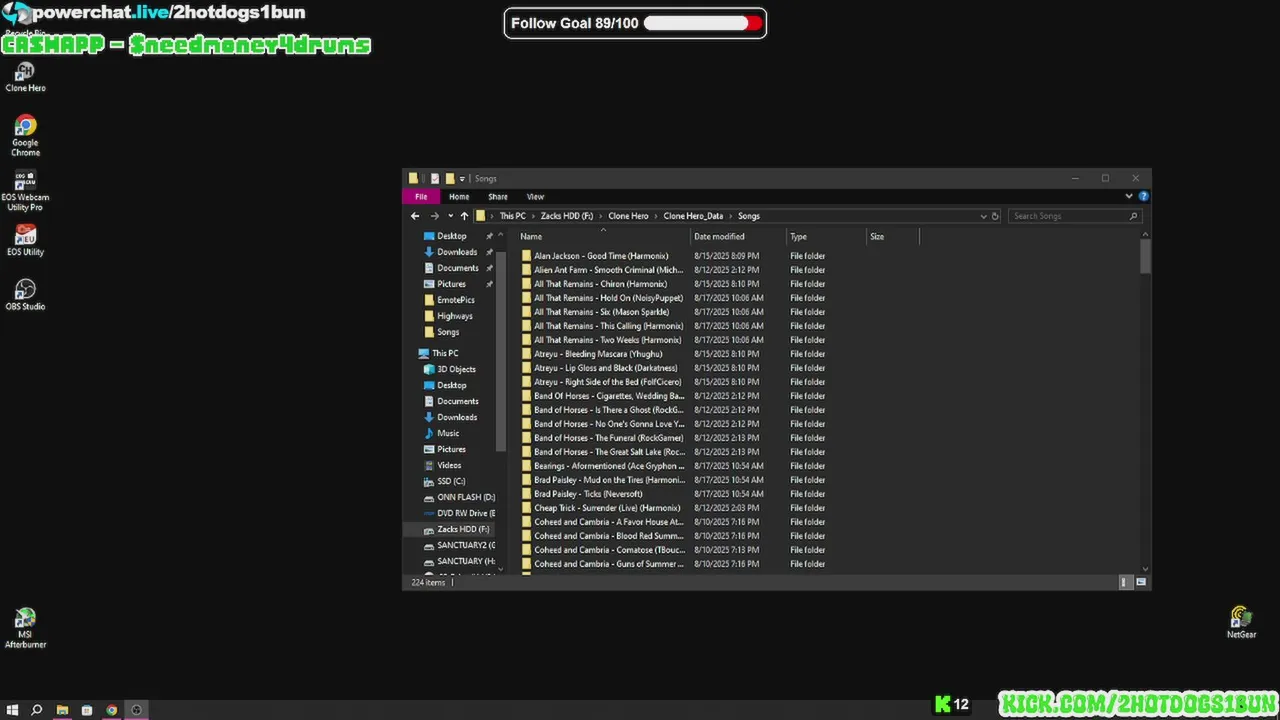Open the Home ribbon tab
This screenshot has width=1280, height=720.
point(459,197)
